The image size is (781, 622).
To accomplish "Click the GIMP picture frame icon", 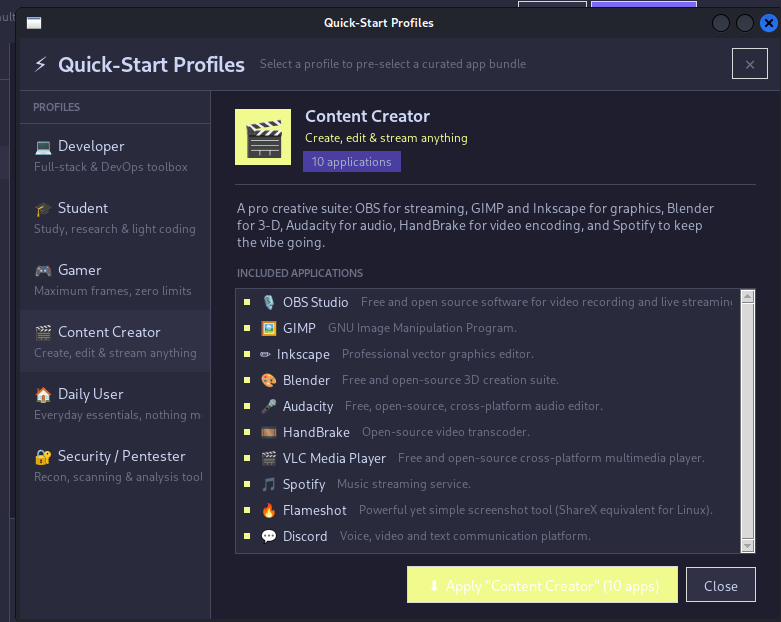I will coord(268,328).
